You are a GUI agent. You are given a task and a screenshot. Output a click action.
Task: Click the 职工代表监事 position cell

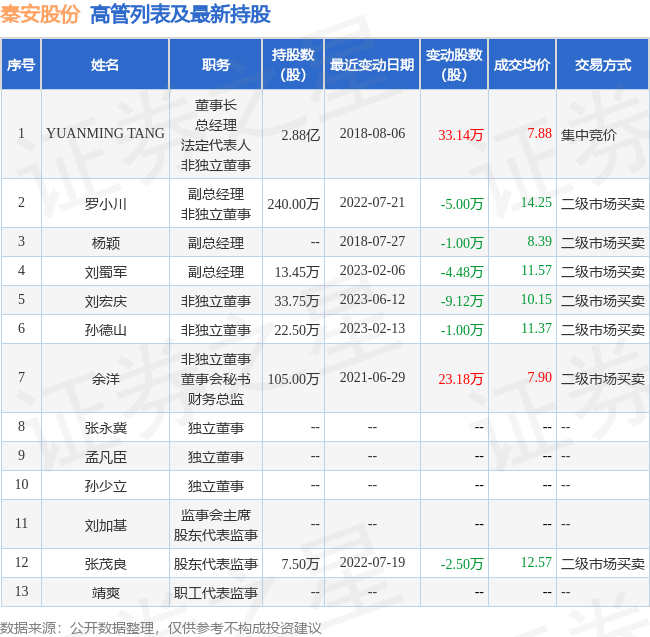point(216,593)
